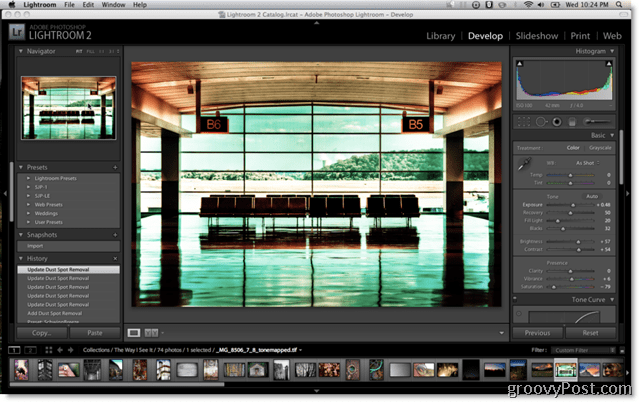Create a new snapshot with plus
This screenshot has width=639, height=402.
[x=115, y=235]
